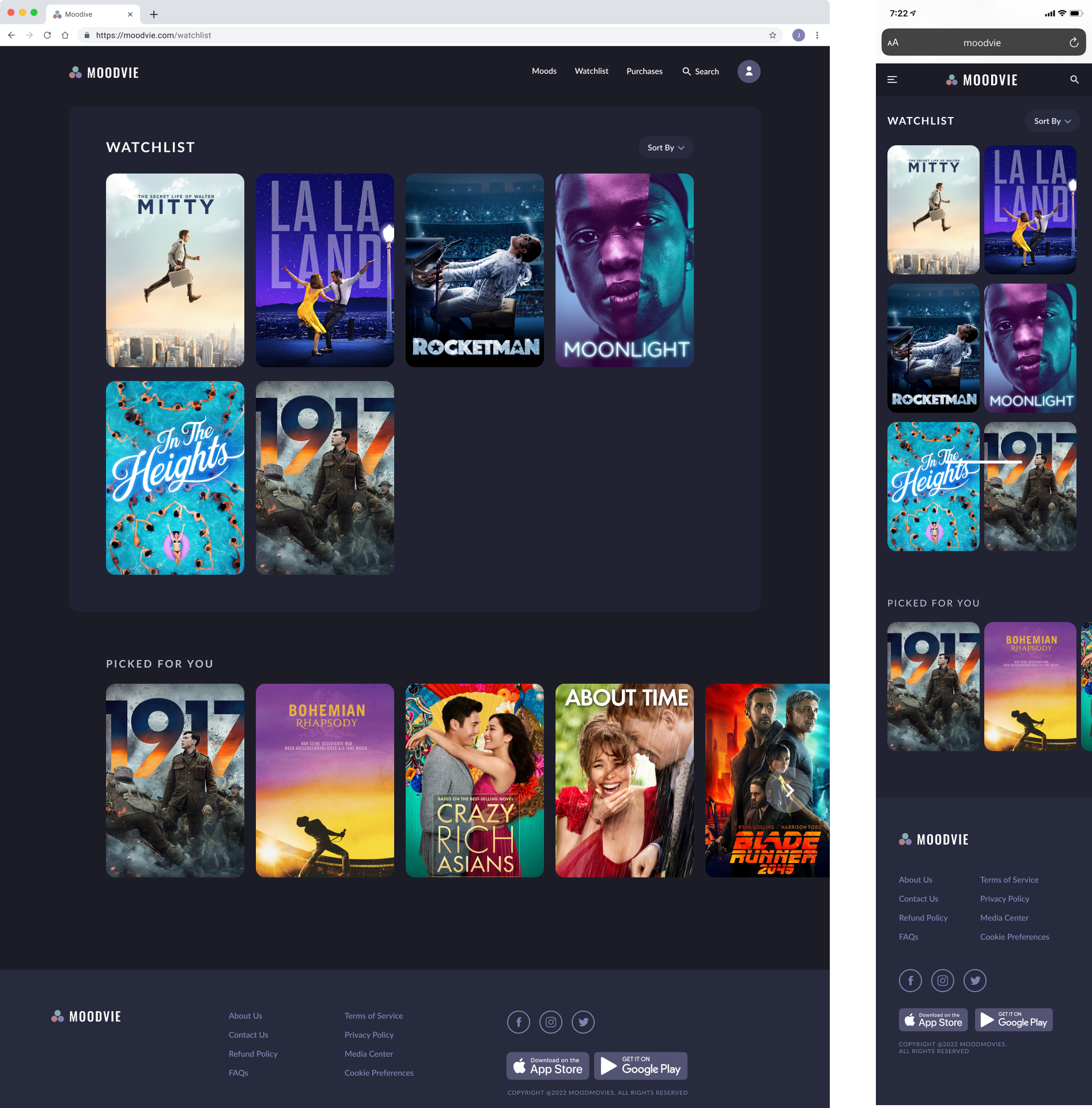
Task: Reload the desktop browser page
Action: (47, 35)
